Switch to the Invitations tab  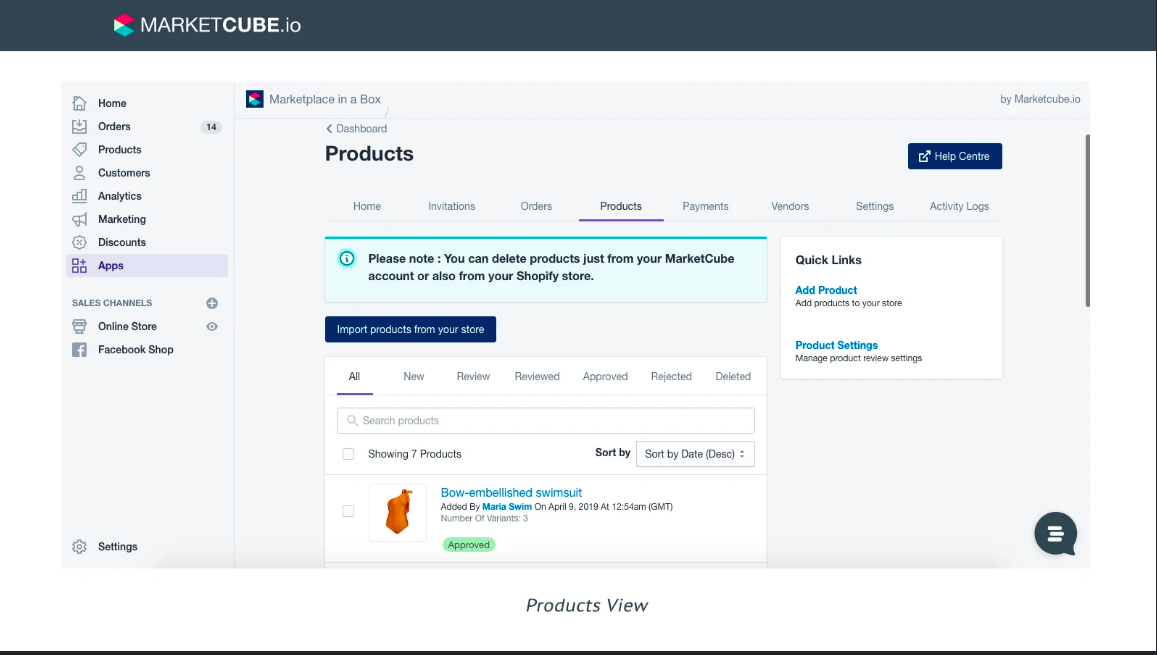[452, 207]
